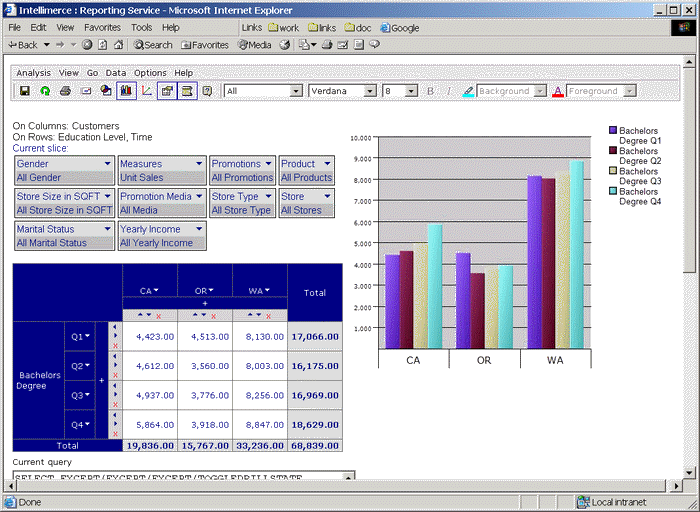Click the red remove X under CA column
The width and height of the screenshot is (700, 512).
(158, 316)
